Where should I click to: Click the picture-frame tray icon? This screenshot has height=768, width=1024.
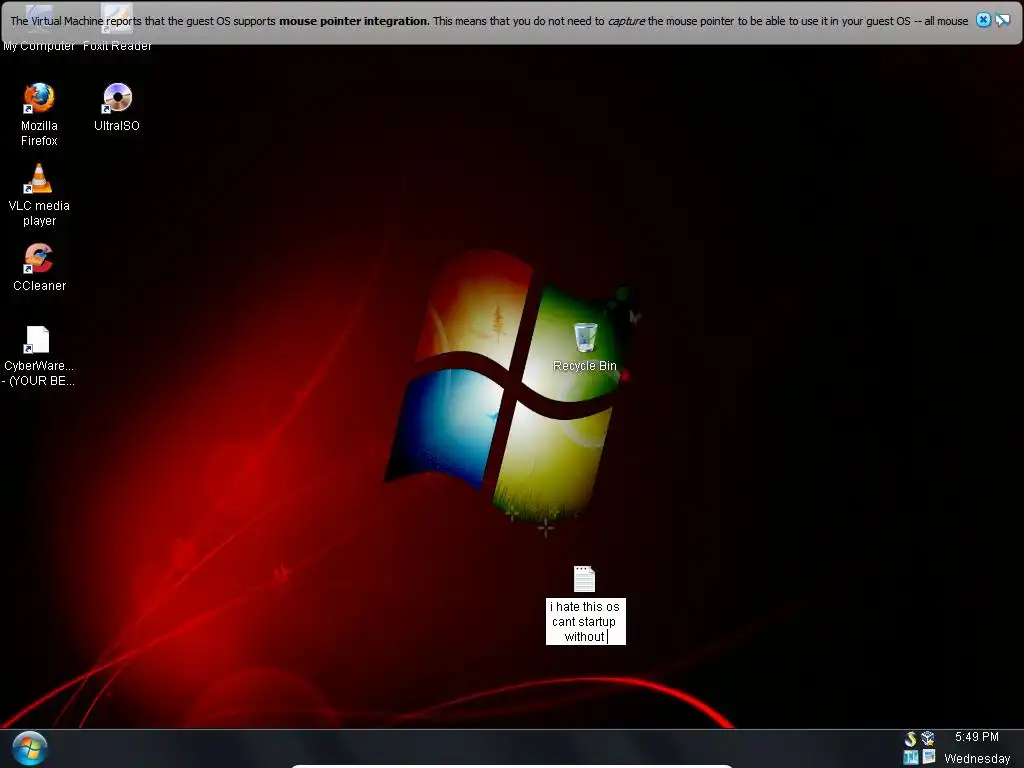click(929, 758)
